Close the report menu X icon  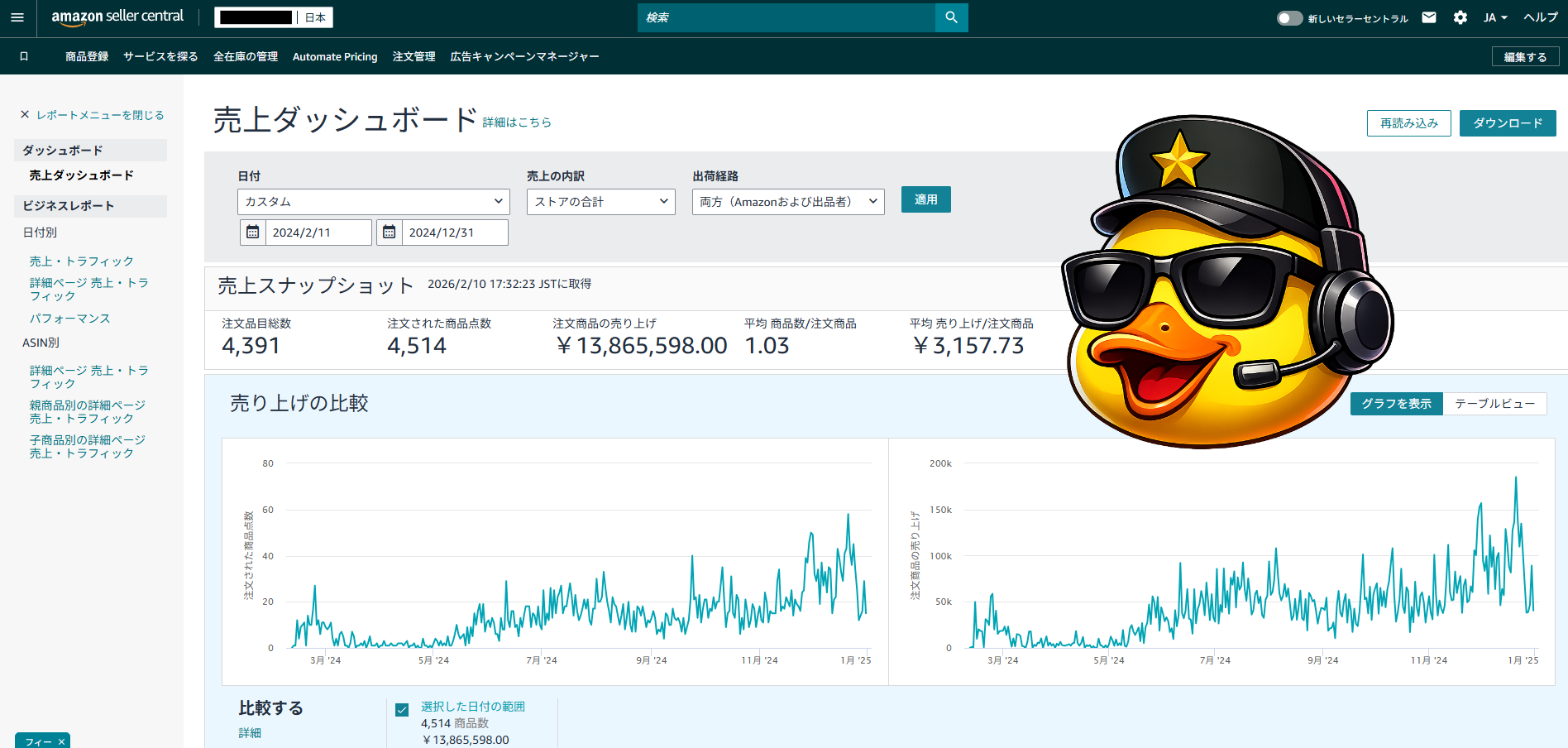[x=25, y=115]
